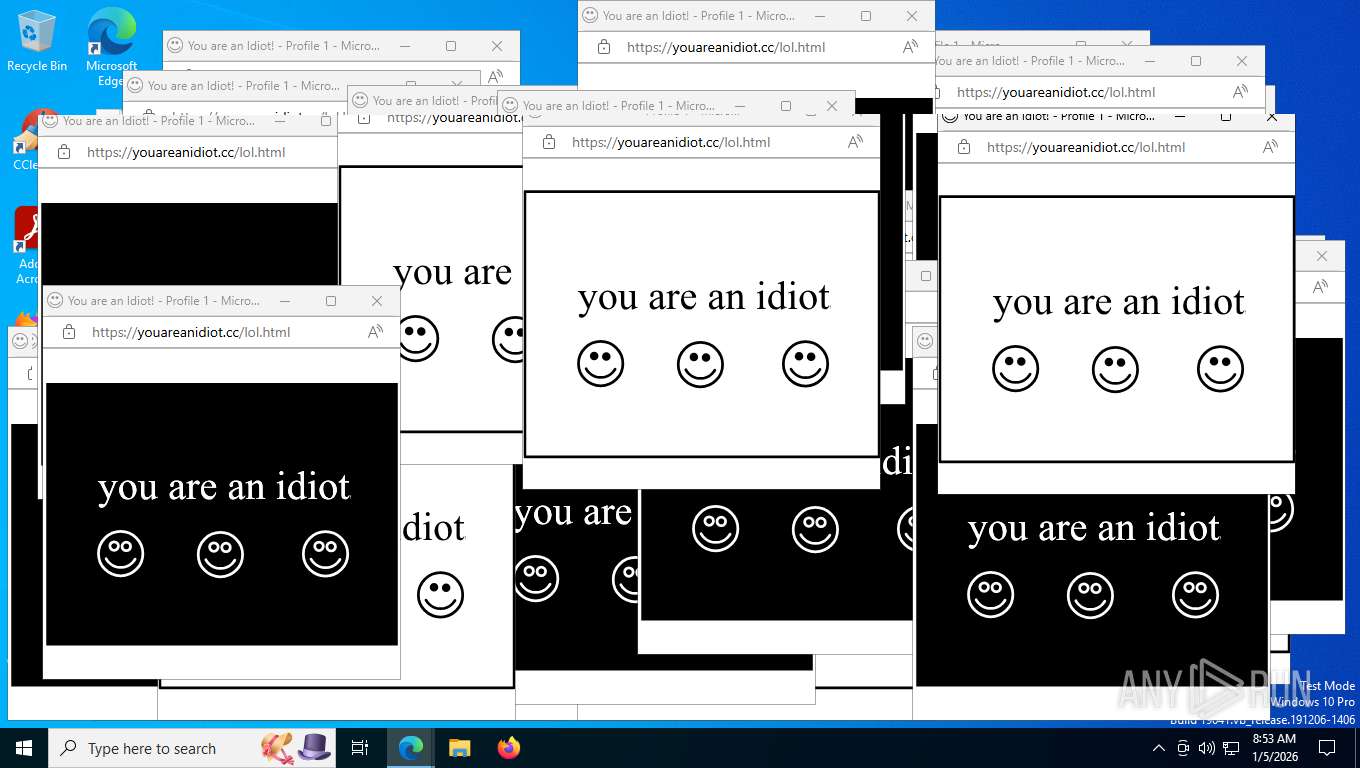1360x768 pixels.
Task: Select the CCleaner desktop shortcut
Action: pyautogui.click(x=25, y=140)
